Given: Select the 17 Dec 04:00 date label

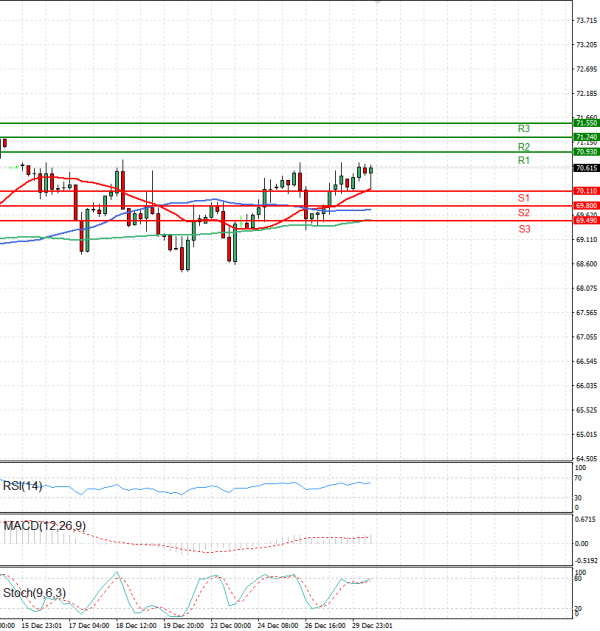Looking at the screenshot, I should tap(89, 626).
